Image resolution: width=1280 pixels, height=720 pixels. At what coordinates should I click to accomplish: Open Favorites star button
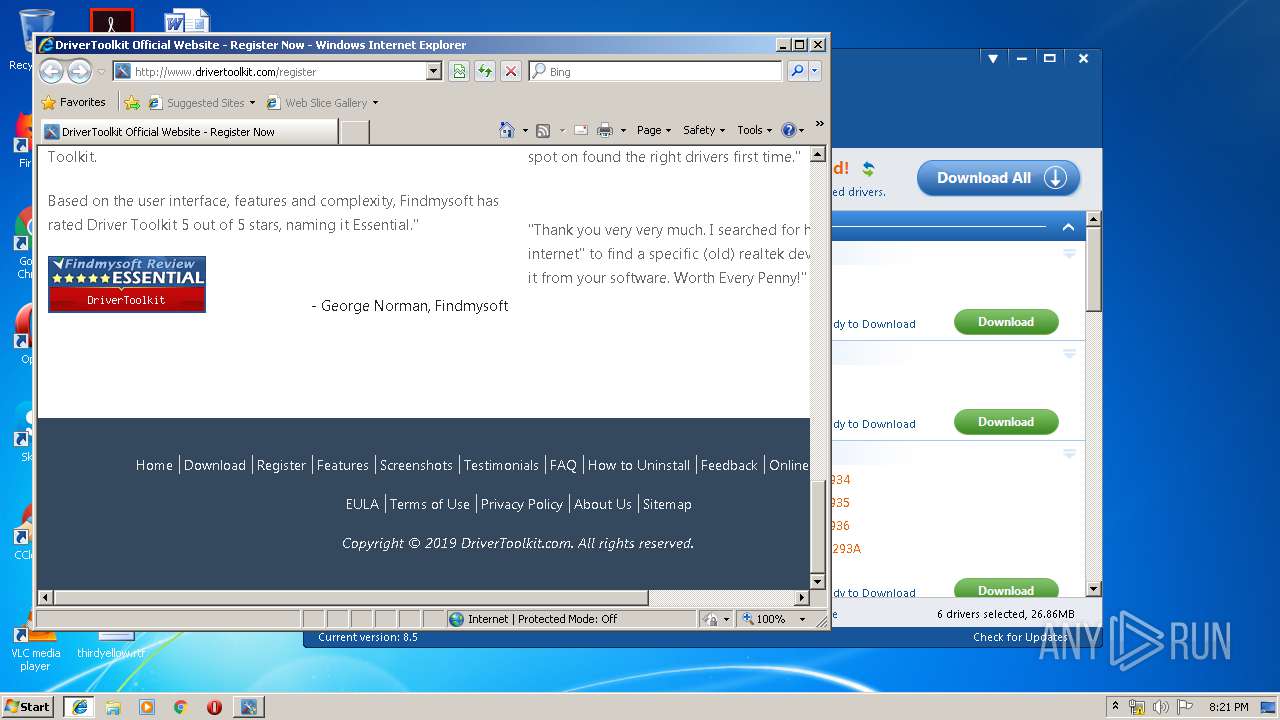click(x=74, y=102)
